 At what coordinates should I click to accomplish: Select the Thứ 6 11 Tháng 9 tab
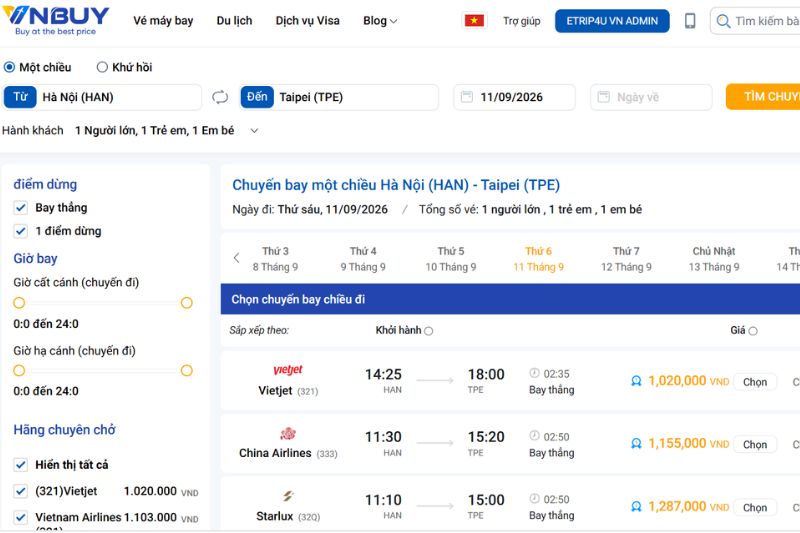click(x=539, y=259)
